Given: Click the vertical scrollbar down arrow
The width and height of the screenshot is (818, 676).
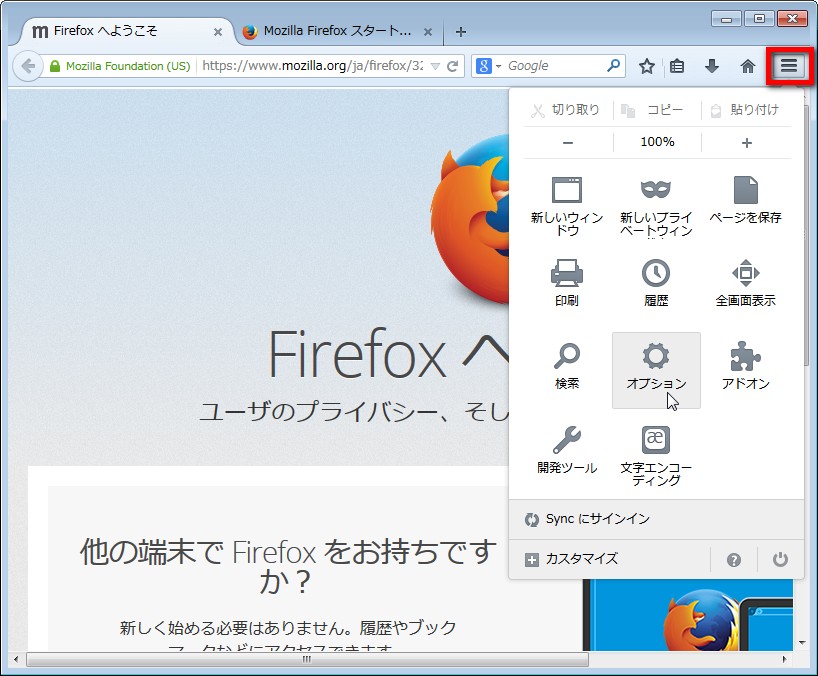Looking at the screenshot, I should tap(802, 643).
